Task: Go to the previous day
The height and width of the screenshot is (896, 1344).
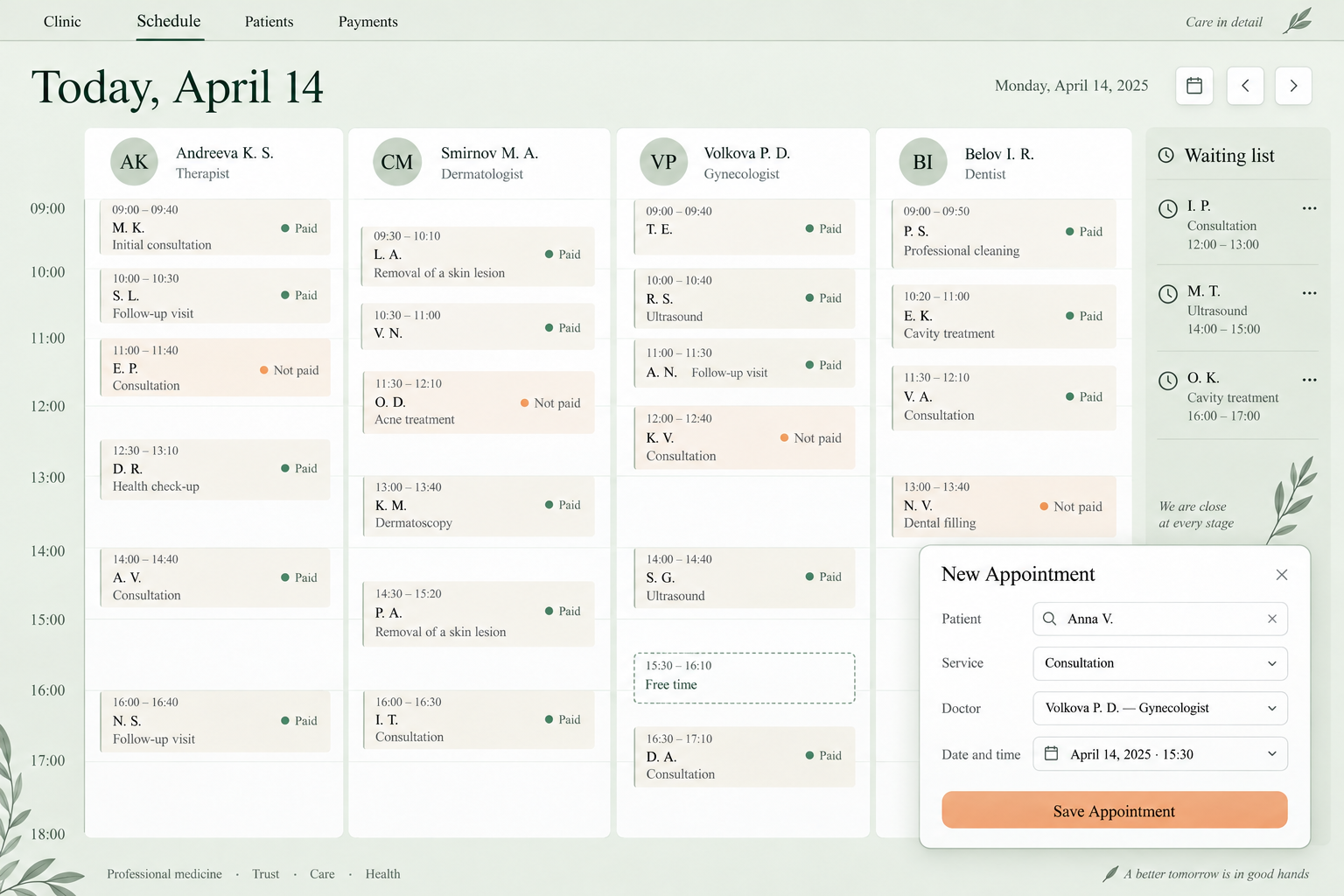Action: coord(1245,86)
